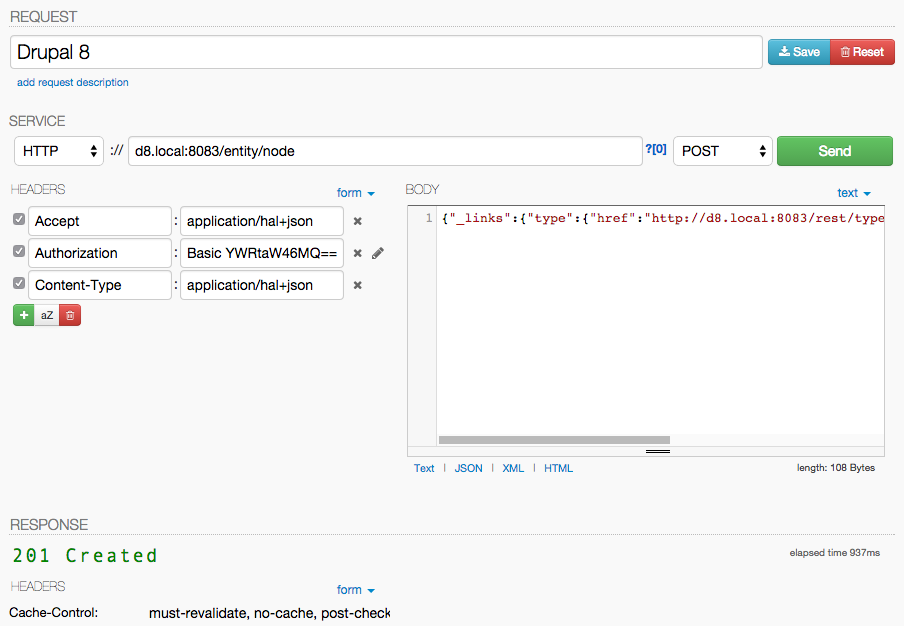Click the Content-Type header name field
This screenshot has width=904, height=626.
coord(100,285)
